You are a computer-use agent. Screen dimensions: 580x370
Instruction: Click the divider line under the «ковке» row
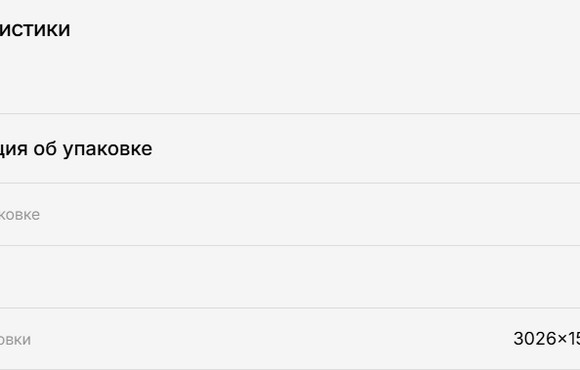(x=290, y=245)
